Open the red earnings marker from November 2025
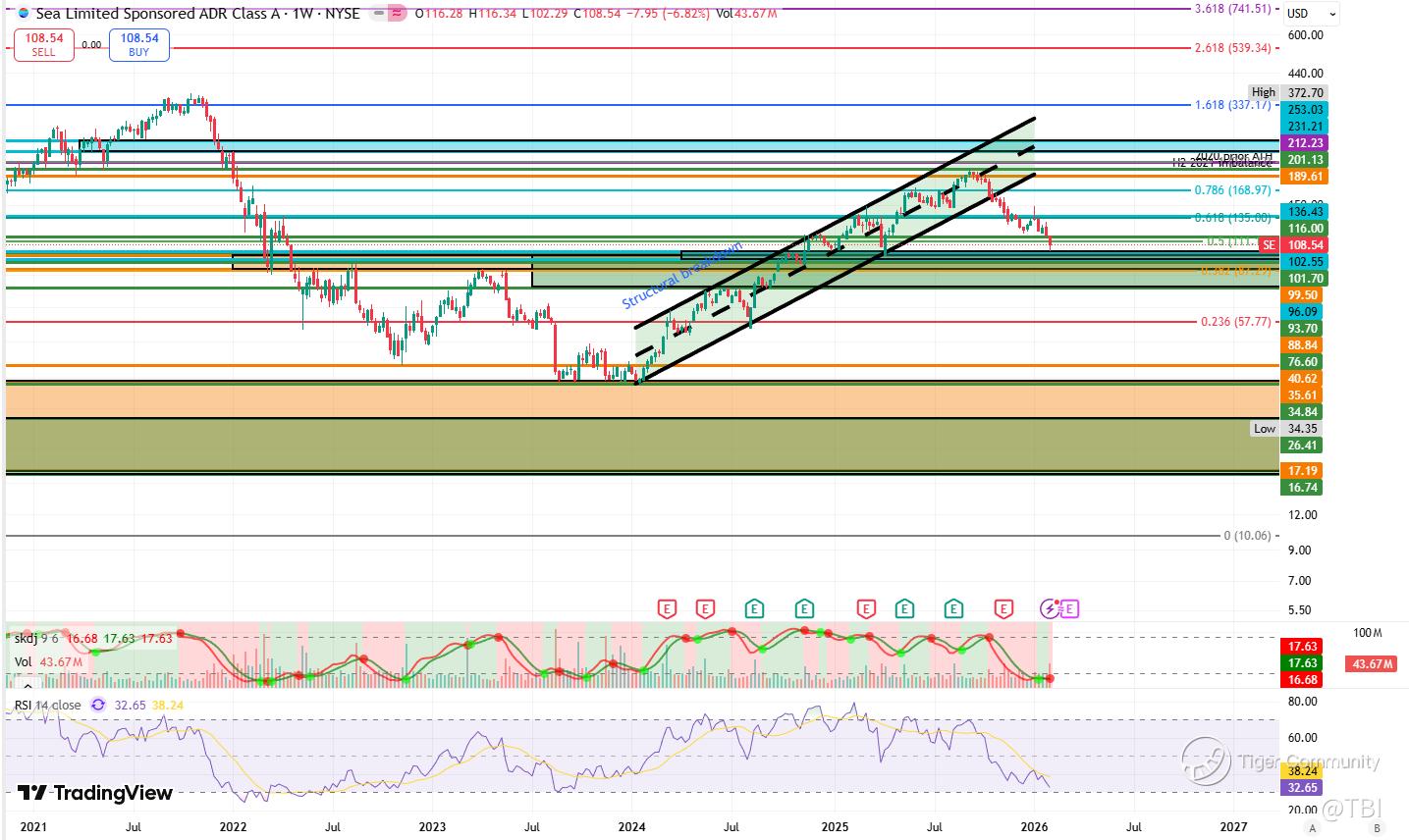Viewport: 1409px width, 840px height. (1003, 608)
